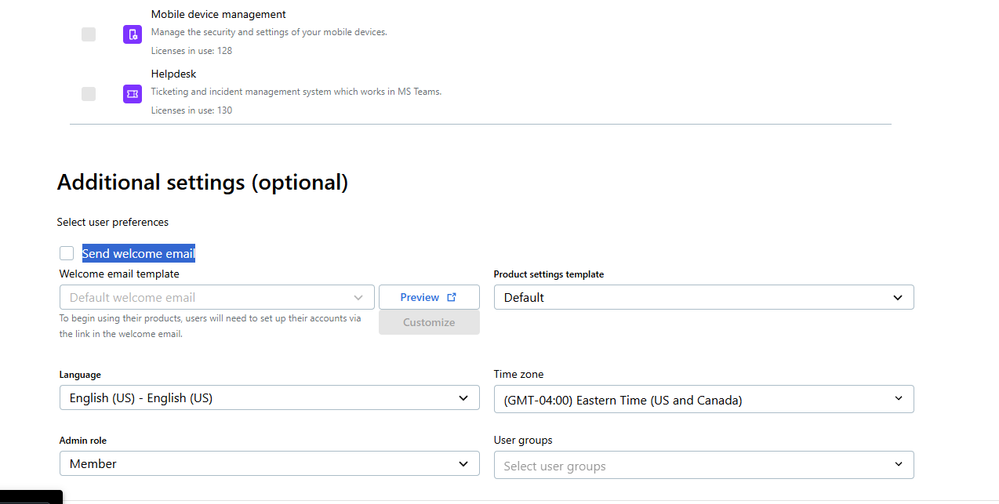
Task: Enable the Helpdesk product checkbox
Action: (x=89, y=93)
